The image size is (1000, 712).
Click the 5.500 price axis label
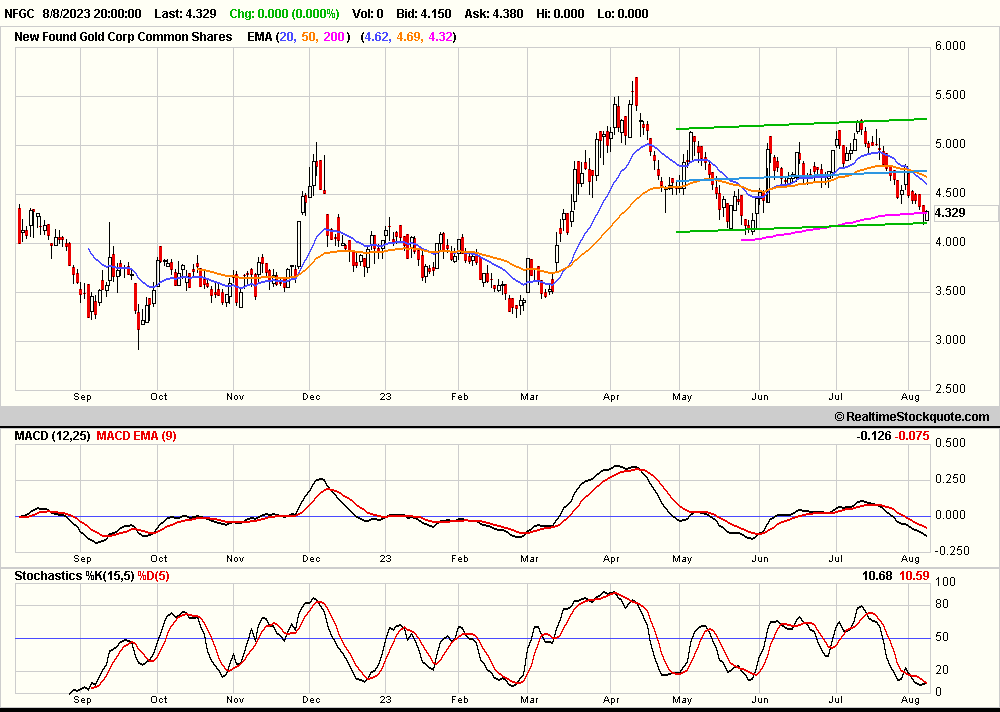[x=950, y=95]
